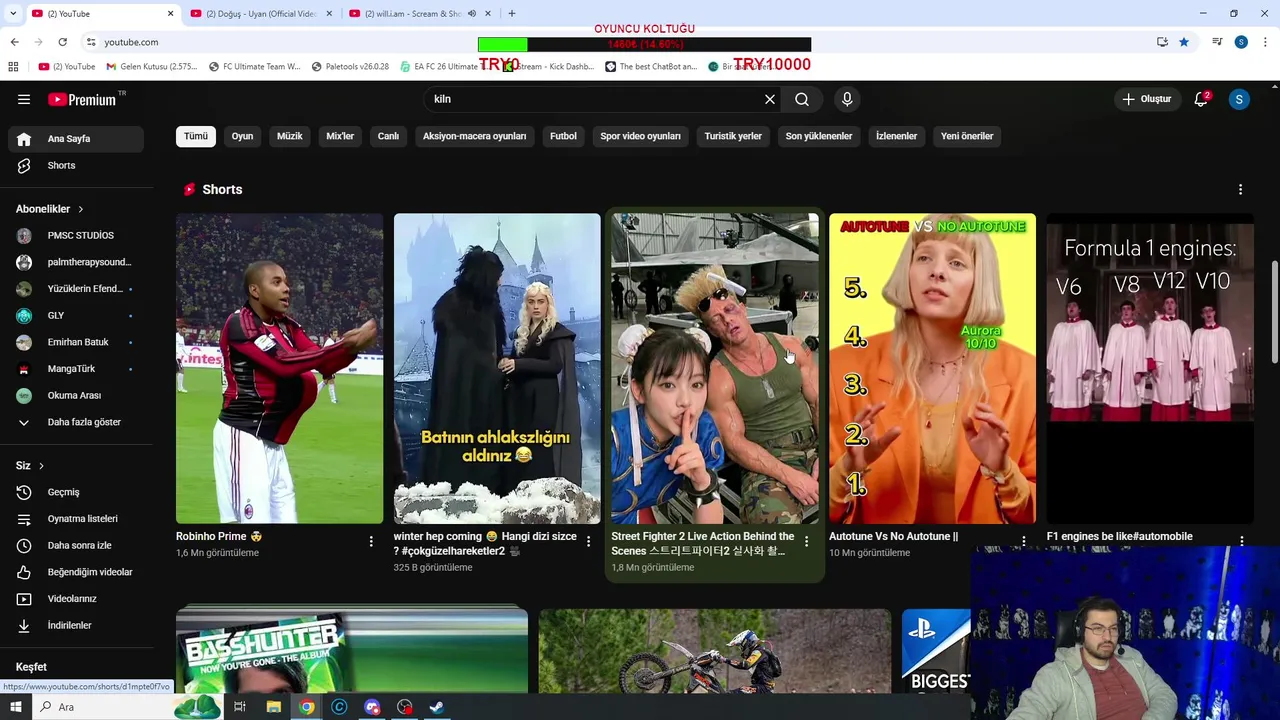1280x720 pixels.
Task: Select the Futbol filter chip
Action: click(563, 136)
